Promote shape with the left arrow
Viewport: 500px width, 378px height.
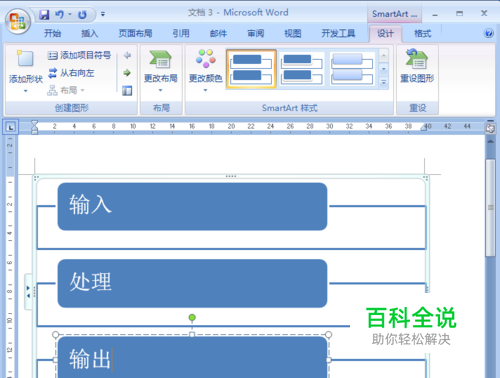[x=127, y=55]
